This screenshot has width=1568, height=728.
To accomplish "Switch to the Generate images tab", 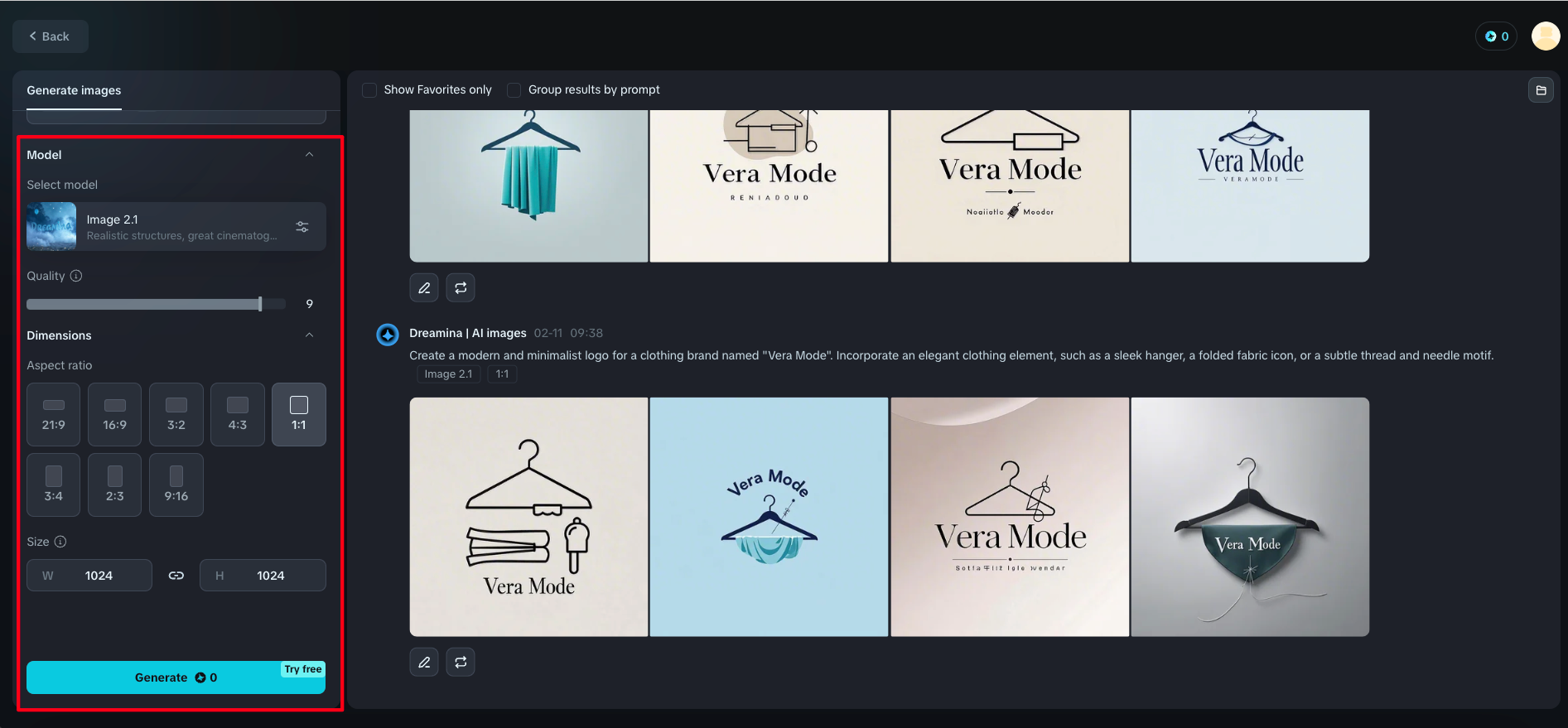I will (x=74, y=90).
